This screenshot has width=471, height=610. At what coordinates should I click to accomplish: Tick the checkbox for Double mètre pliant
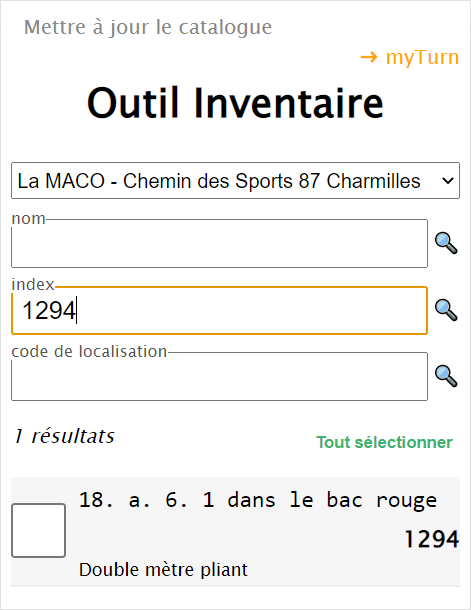tap(39, 530)
